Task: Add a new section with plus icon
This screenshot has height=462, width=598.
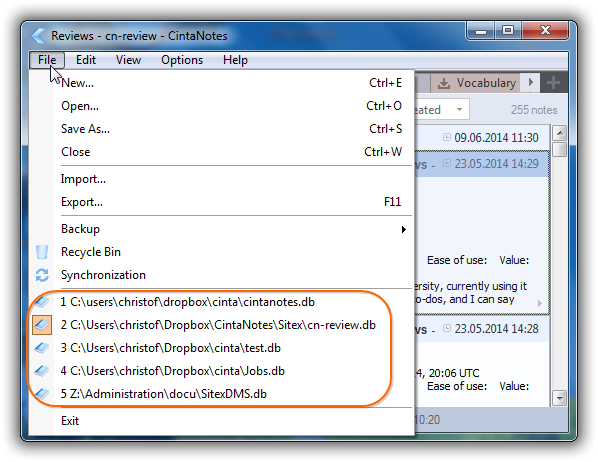Action: (x=553, y=82)
